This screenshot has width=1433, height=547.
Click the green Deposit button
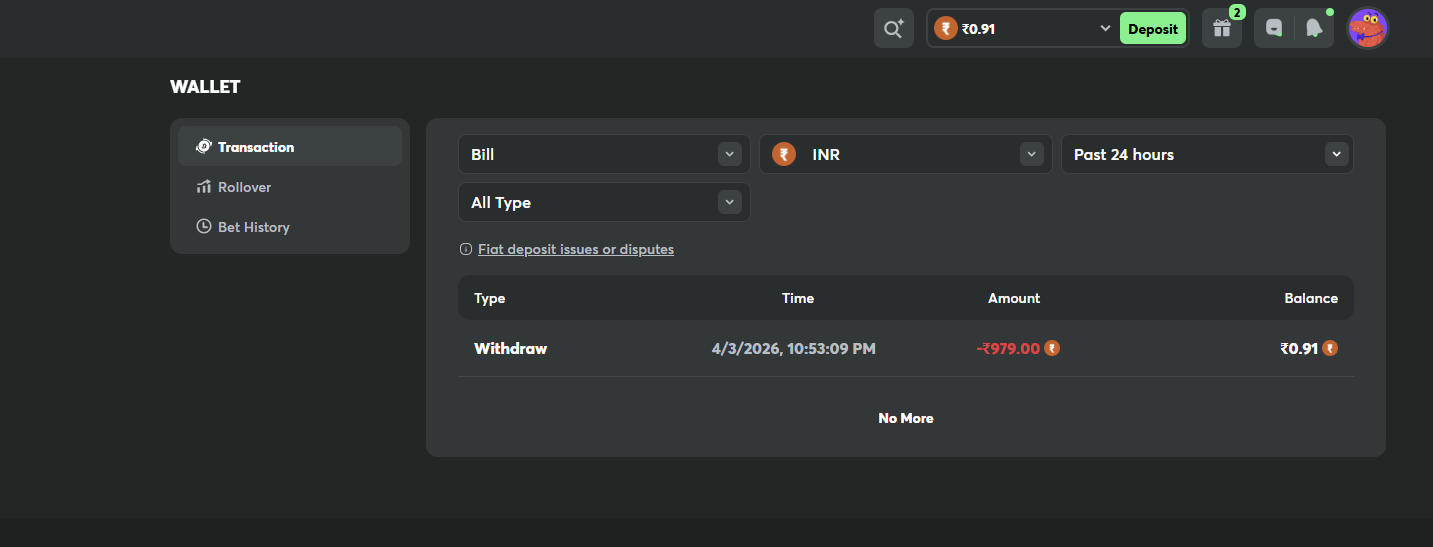pyautogui.click(x=1153, y=28)
